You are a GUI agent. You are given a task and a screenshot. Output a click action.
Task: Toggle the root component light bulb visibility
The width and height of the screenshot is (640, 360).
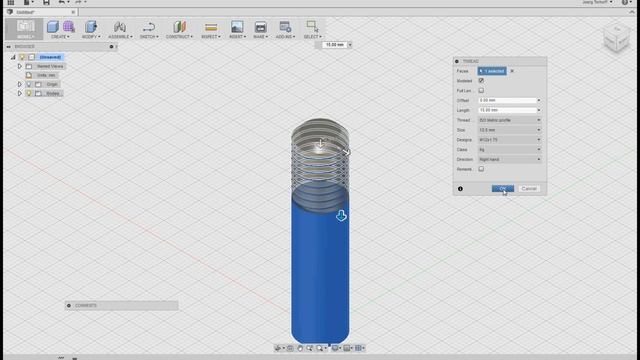pos(22,57)
